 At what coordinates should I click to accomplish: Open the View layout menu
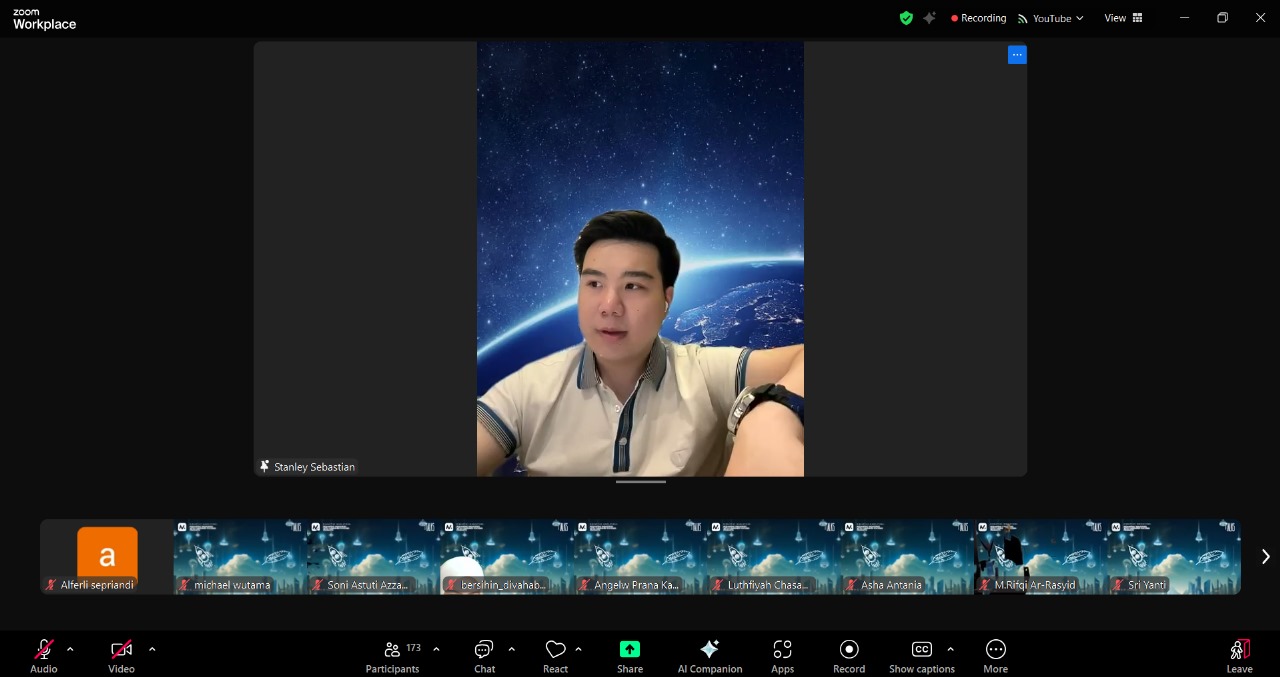click(x=1124, y=18)
